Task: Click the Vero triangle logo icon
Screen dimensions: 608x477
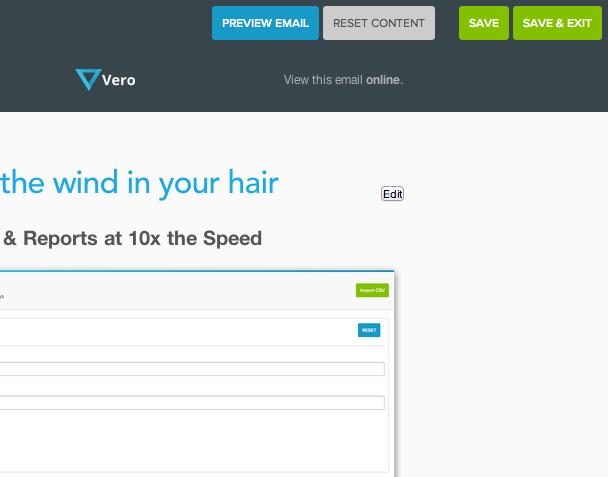Action: 87,80
